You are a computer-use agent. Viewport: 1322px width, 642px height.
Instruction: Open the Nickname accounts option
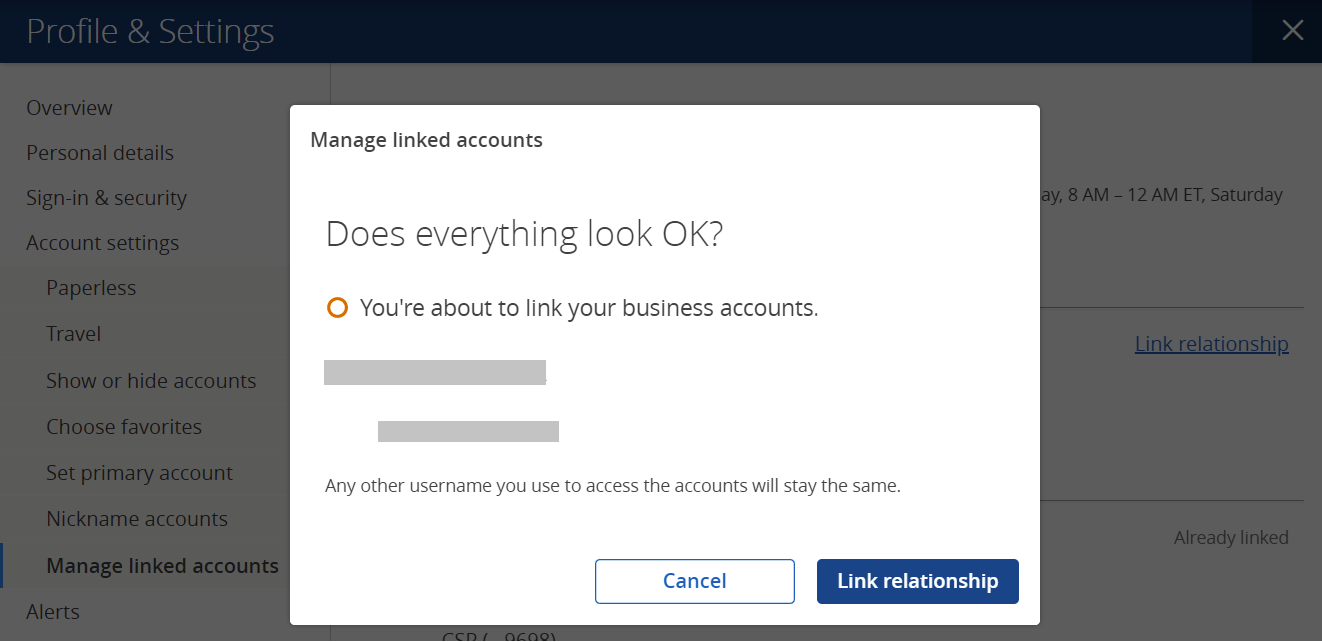[137, 518]
